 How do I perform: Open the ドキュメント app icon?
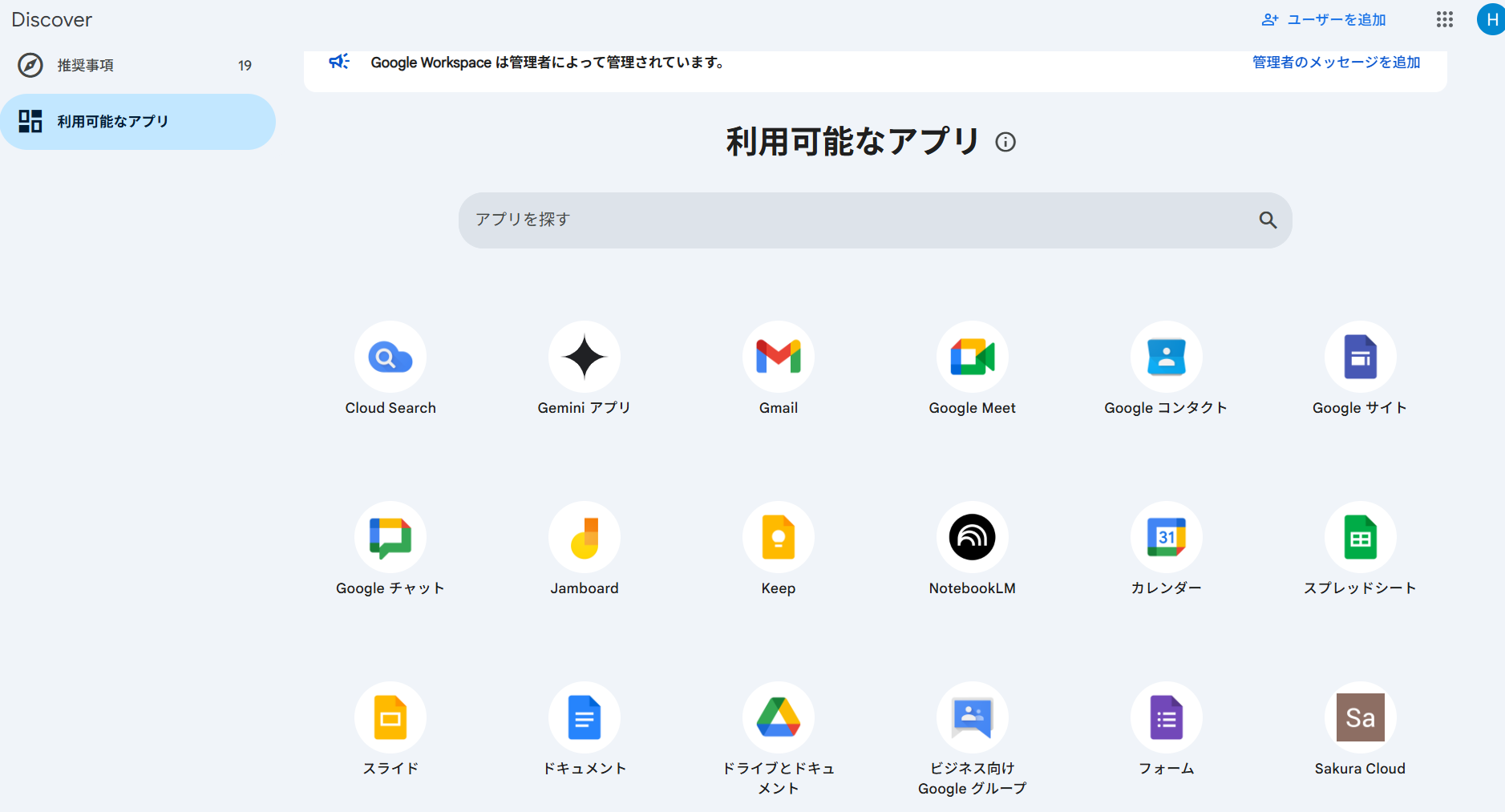click(585, 717)
